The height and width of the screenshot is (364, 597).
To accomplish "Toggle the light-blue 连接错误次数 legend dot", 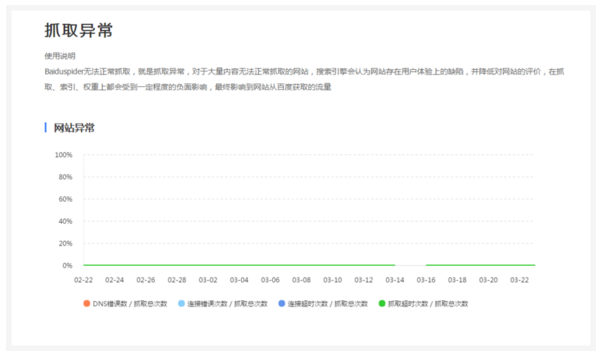I will (x=182, y=303).
